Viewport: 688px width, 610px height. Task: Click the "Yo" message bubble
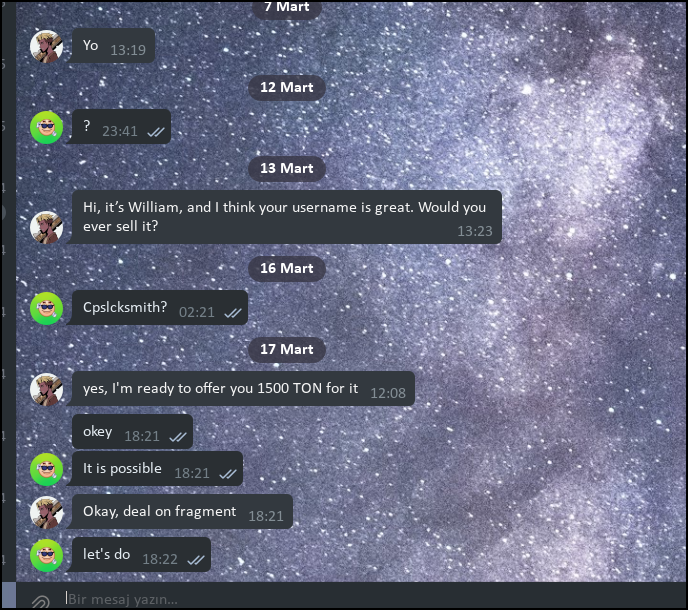coord(113,46)
